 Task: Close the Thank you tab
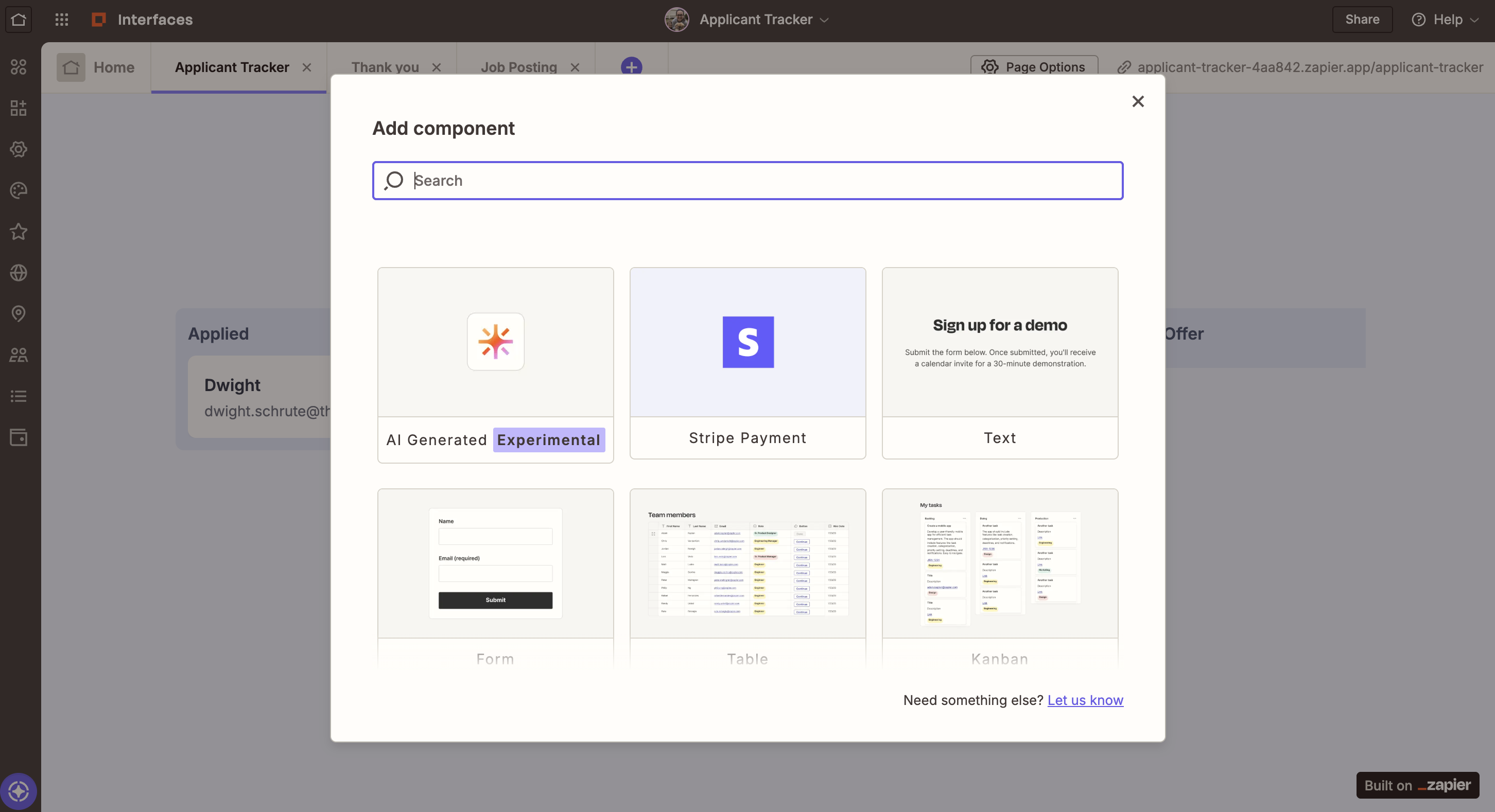click(x=437, y=67)
